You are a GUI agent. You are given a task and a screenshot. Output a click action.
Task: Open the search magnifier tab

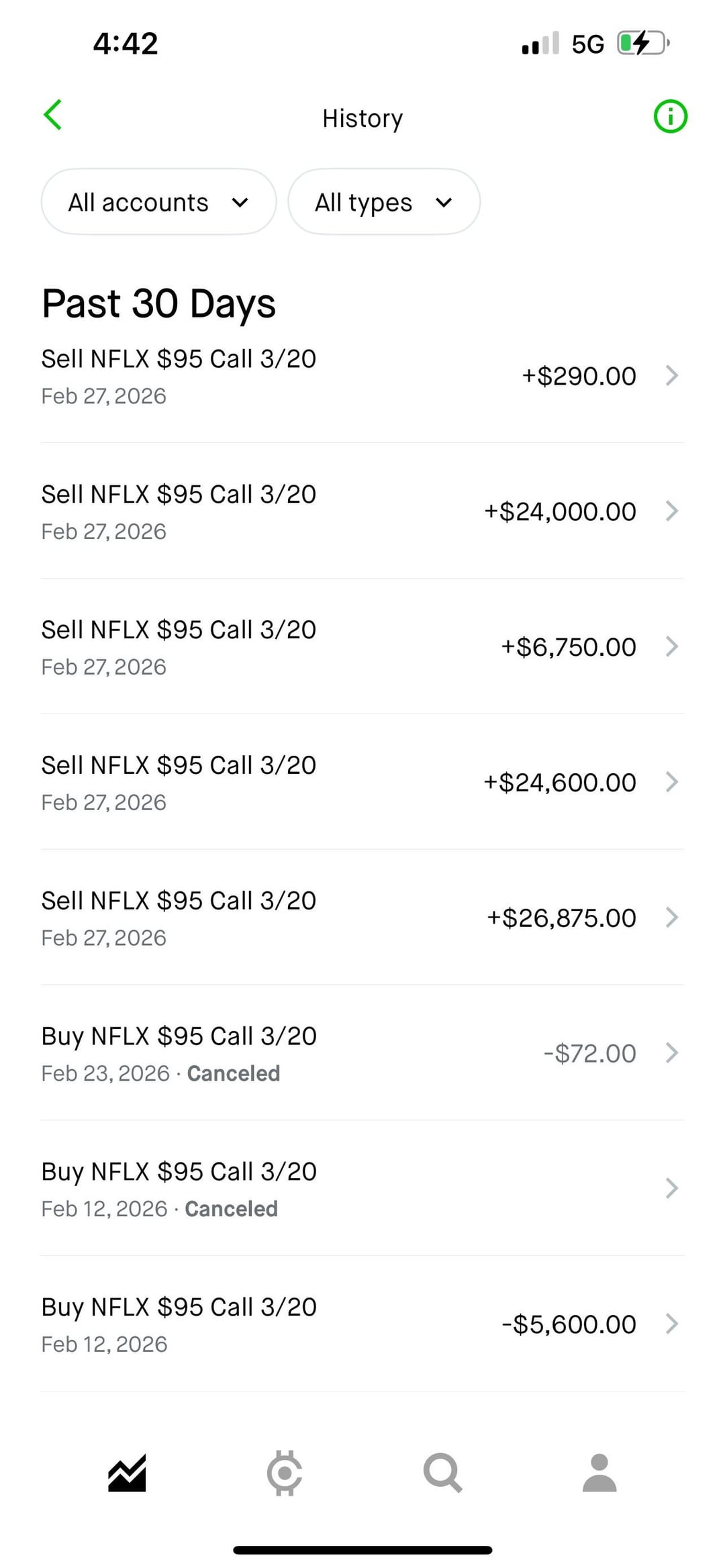click(x=442, y=1473)
